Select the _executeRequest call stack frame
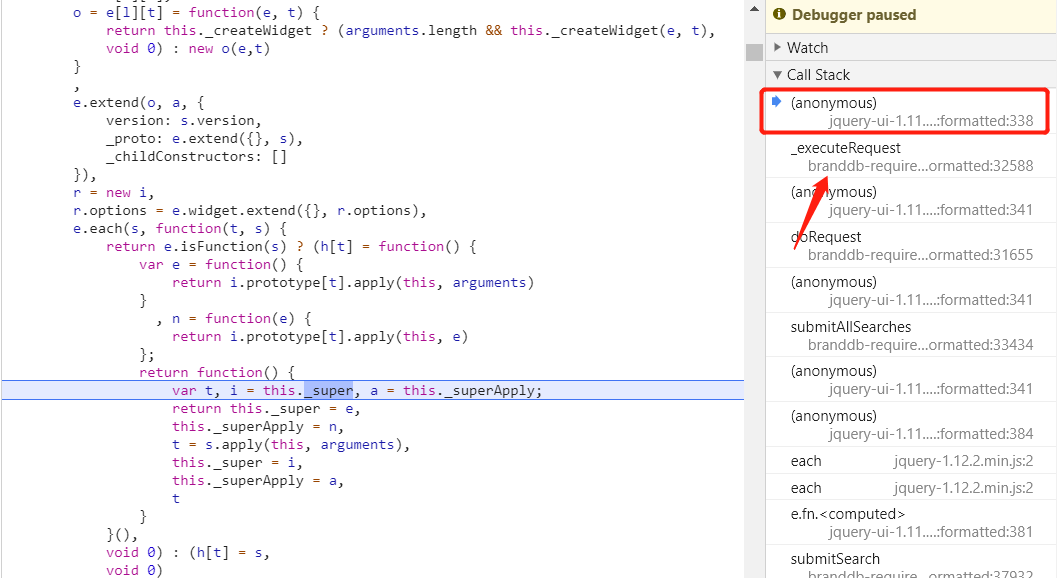Viewport: 1057px width, 578px height. 845,148
